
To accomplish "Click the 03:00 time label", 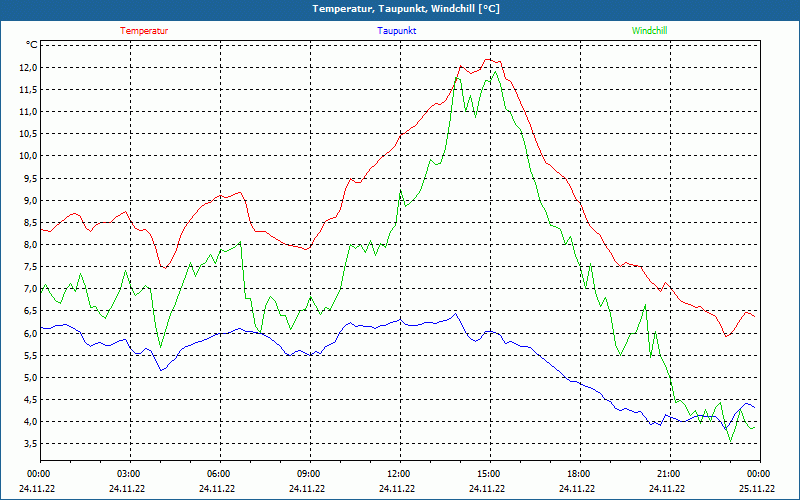I will tap(130, 474).
